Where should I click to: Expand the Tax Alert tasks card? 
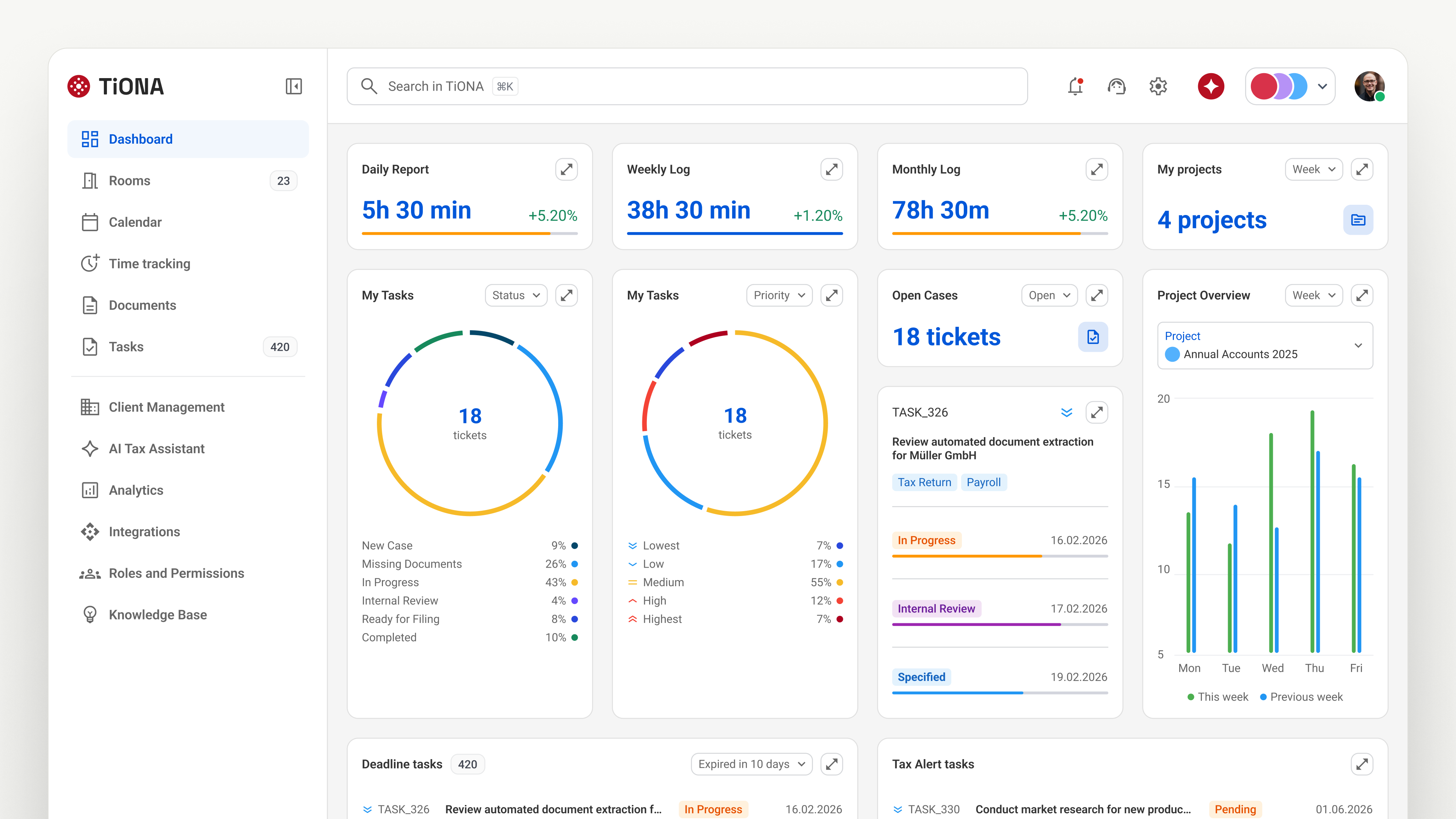point(1362,764)
